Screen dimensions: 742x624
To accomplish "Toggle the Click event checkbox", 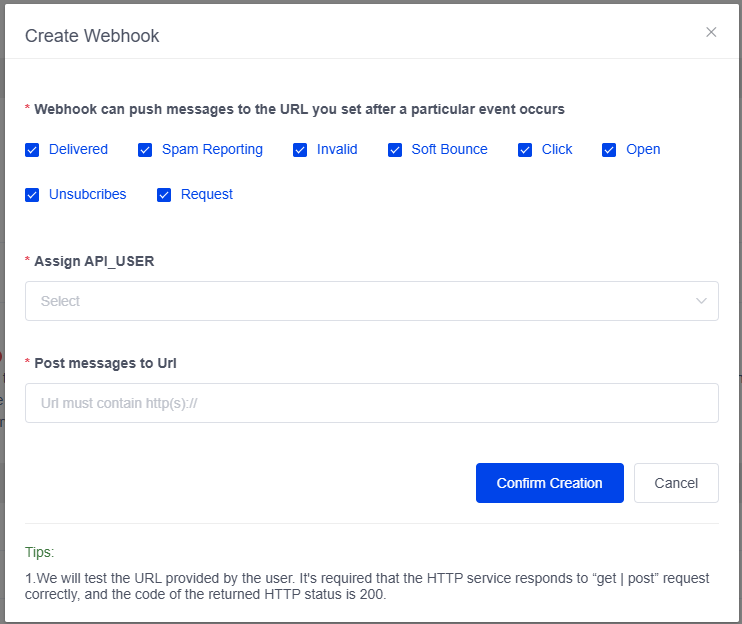I will click(525, 150).
